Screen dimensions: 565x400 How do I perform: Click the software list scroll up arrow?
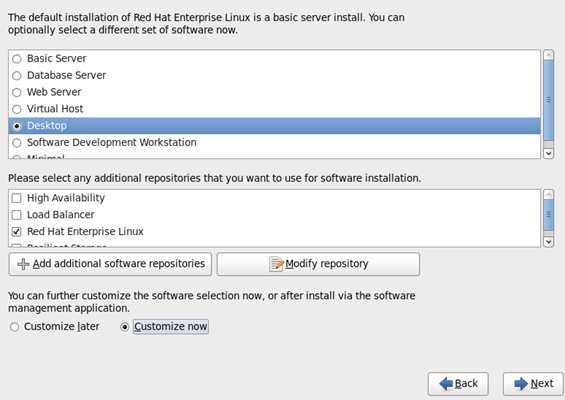(548, 54)
